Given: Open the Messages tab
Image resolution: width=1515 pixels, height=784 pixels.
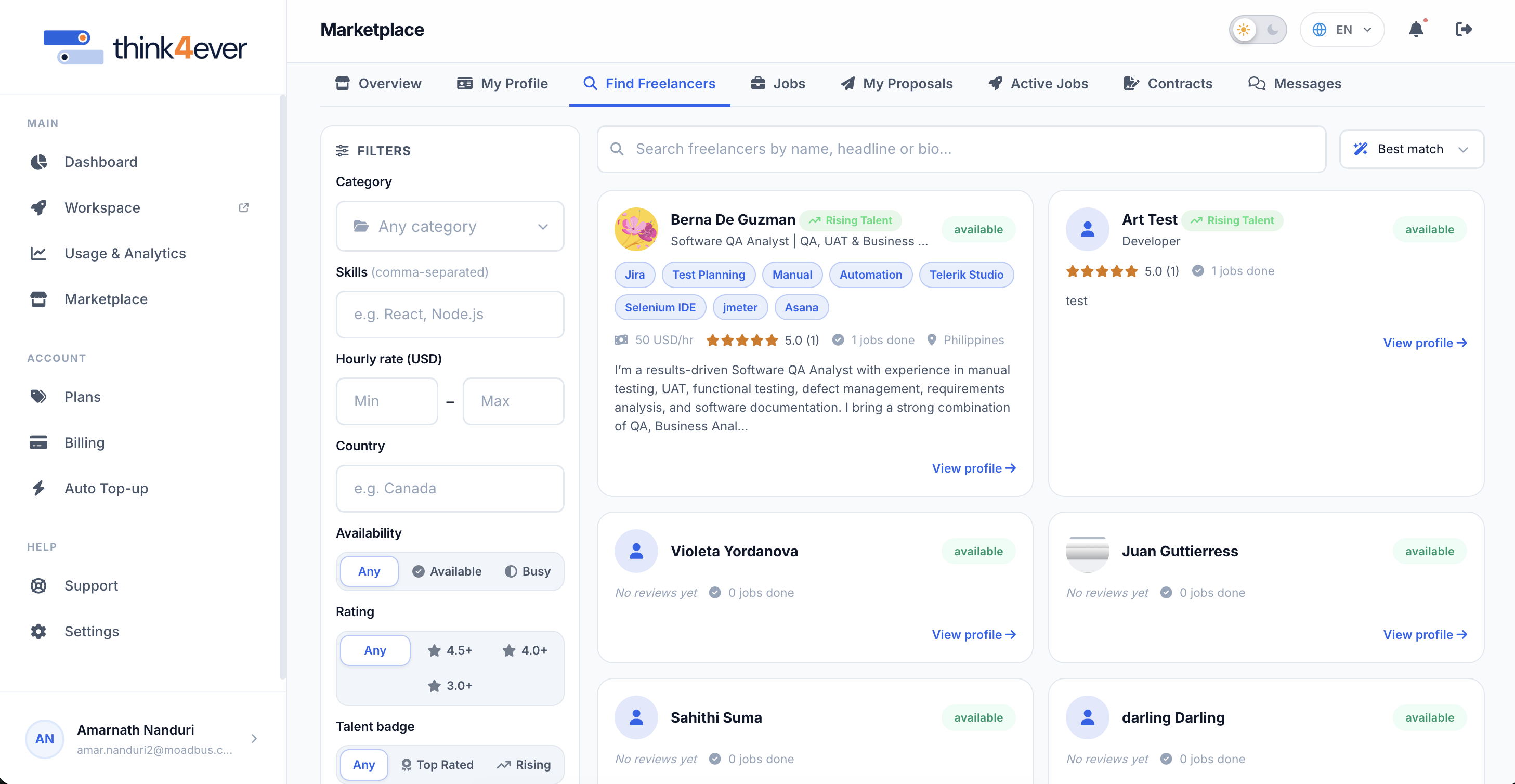Looking at the screenshot, I should [1295, 84].
